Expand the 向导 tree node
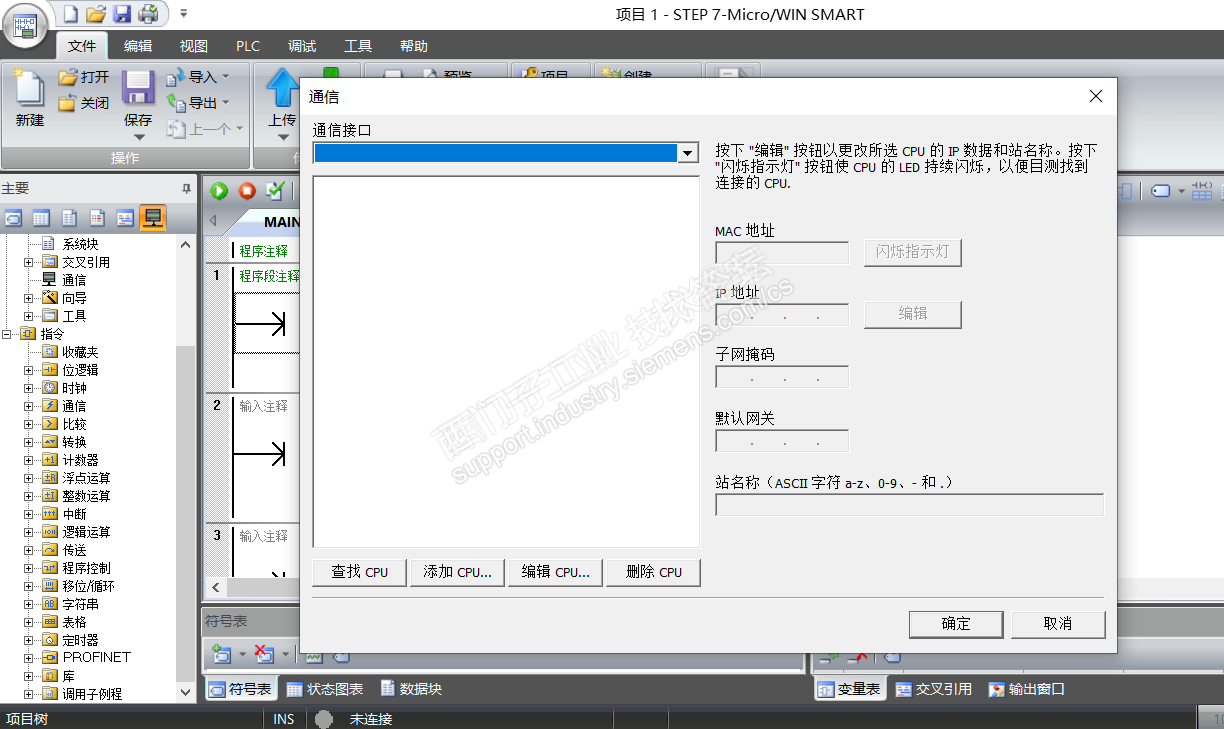This screenshot has height=729, width=1224. point(28,298)
